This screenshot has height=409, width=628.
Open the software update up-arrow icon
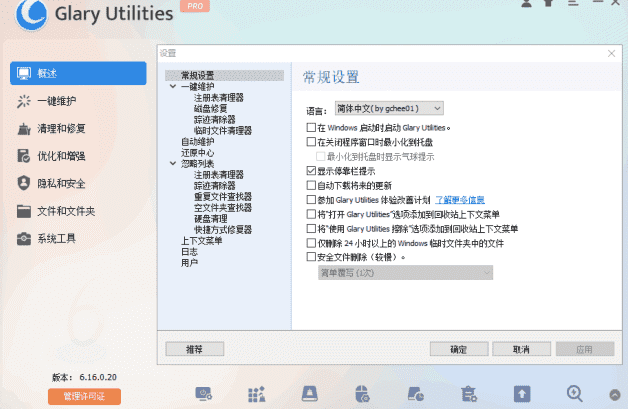tap(522, 394)
